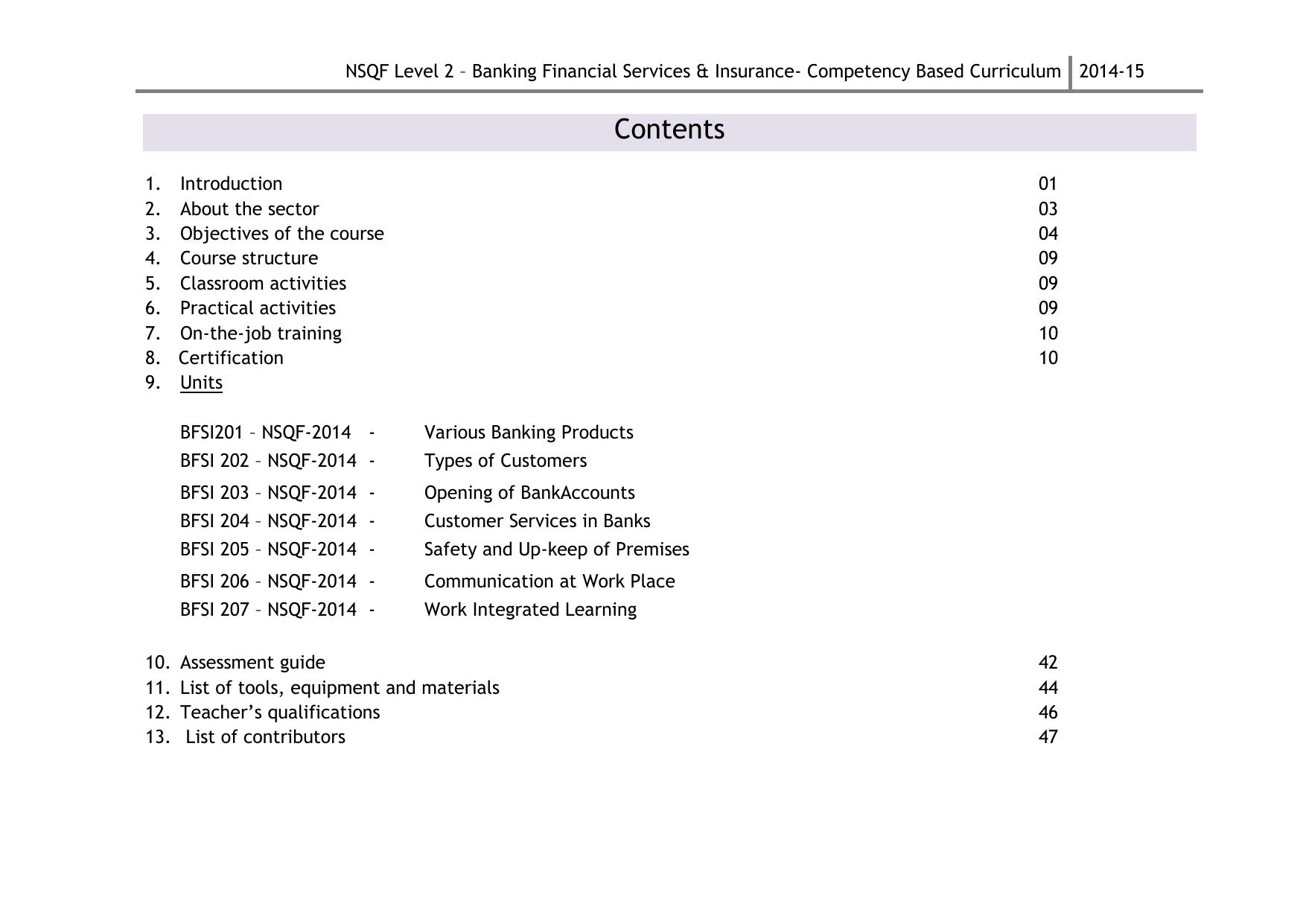Click the header year '2014-15'
This screenshot has width=1306, height=924.
pyautogui.click(x=1111, y=71)
